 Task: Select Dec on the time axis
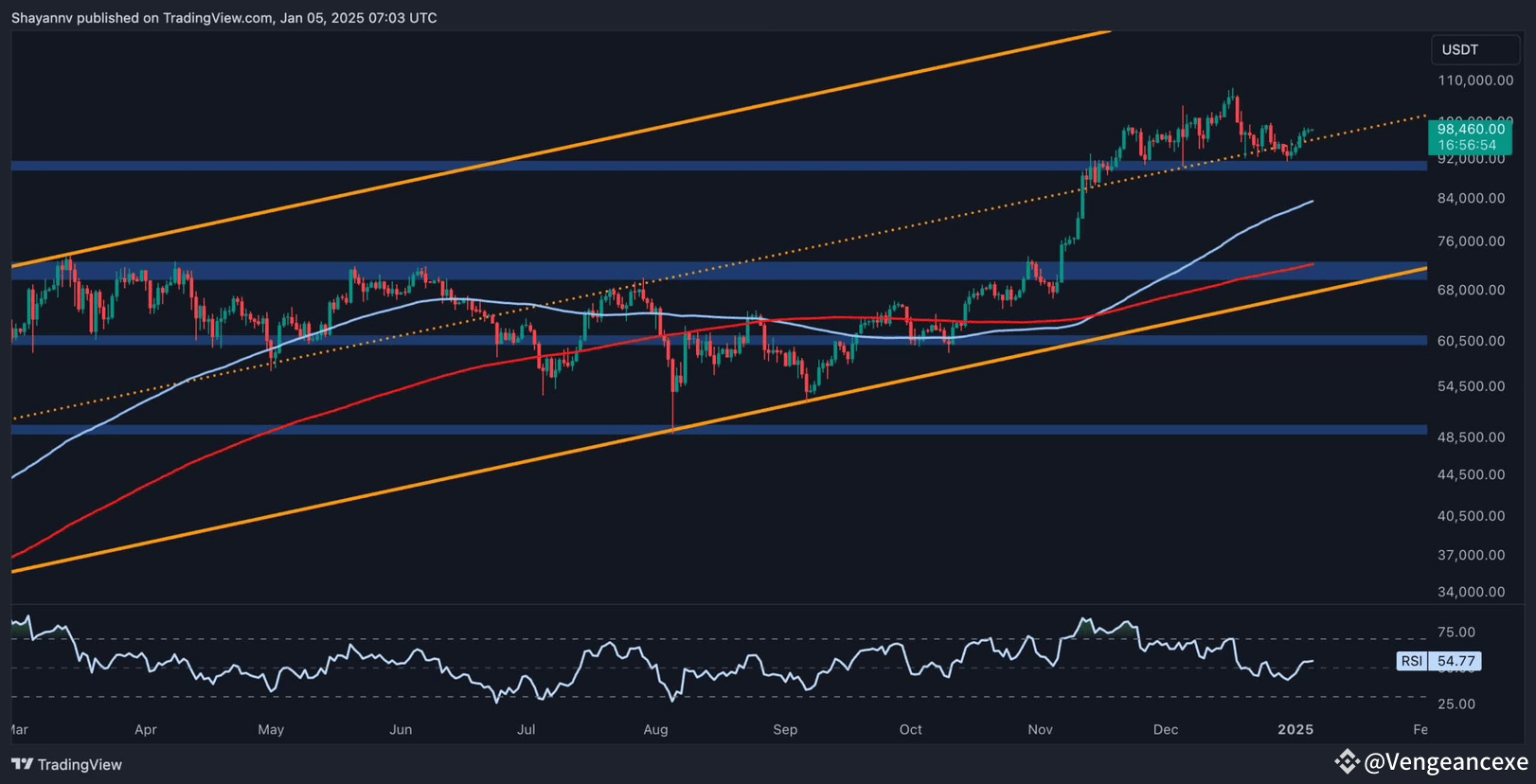(1166, 729)
